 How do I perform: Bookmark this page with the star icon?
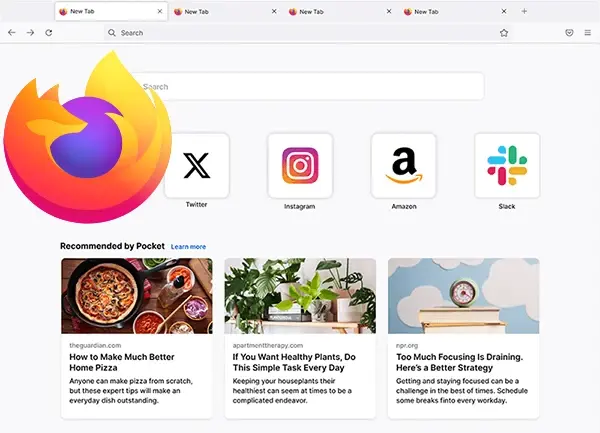504,33
